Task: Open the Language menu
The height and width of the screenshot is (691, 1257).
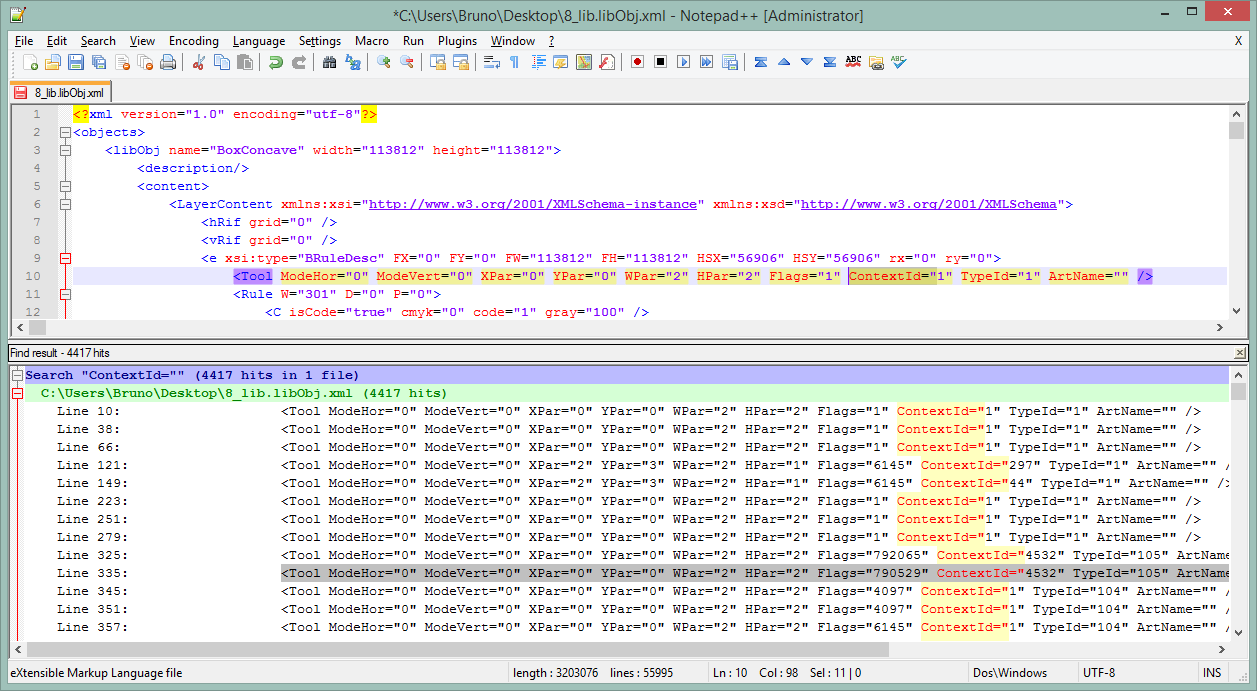Action: tap(259, 41)
